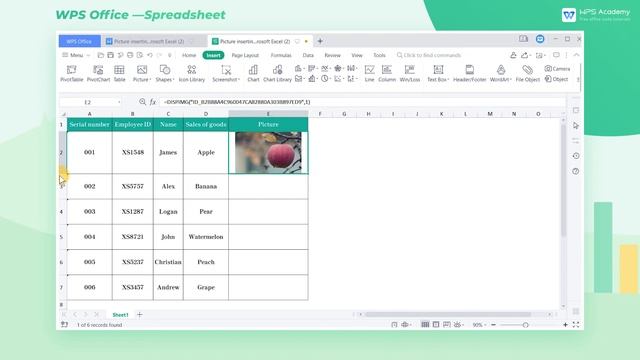
Task: Click the Camera tool
Action: click(557, 69)
